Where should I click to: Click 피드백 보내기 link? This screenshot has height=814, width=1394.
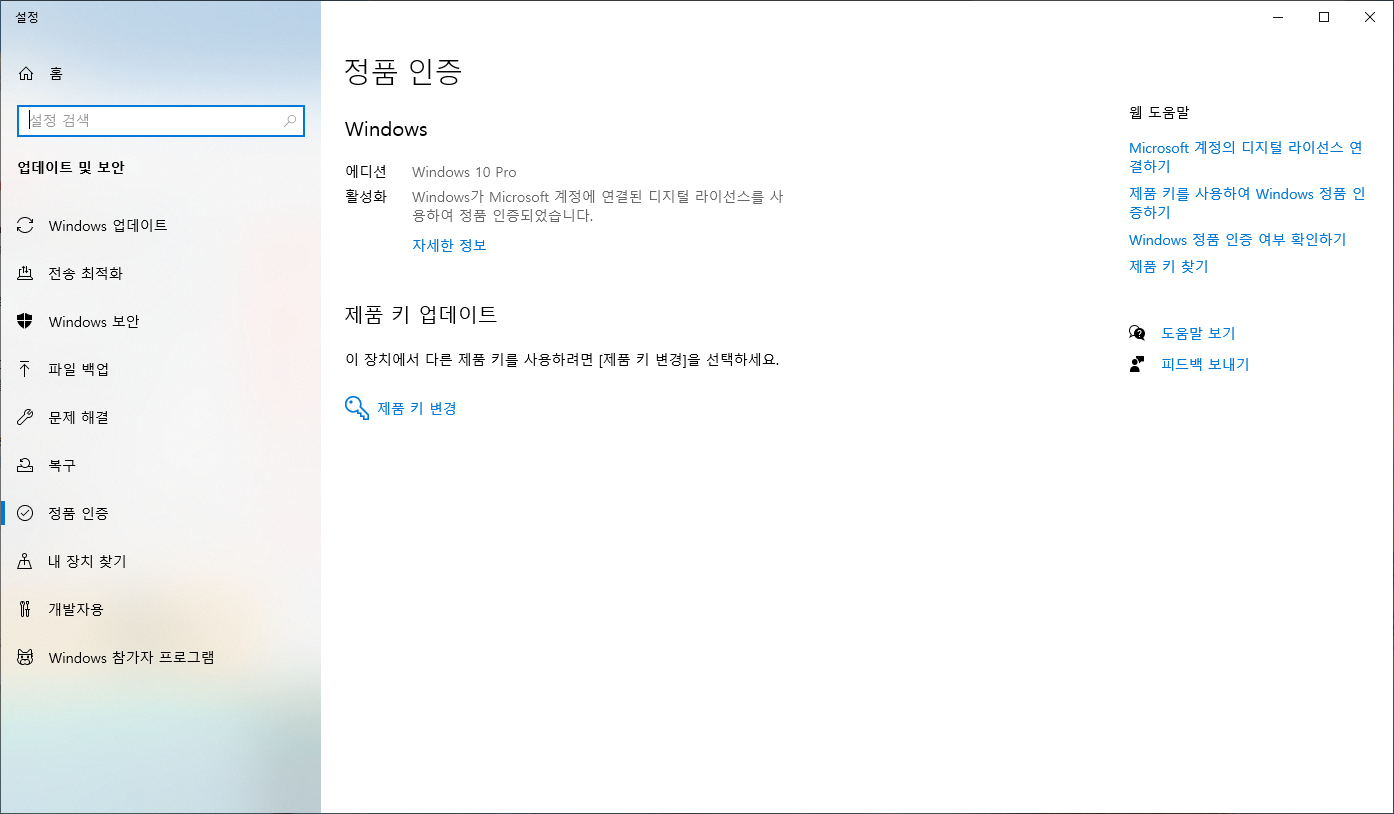click(1205, 364)
